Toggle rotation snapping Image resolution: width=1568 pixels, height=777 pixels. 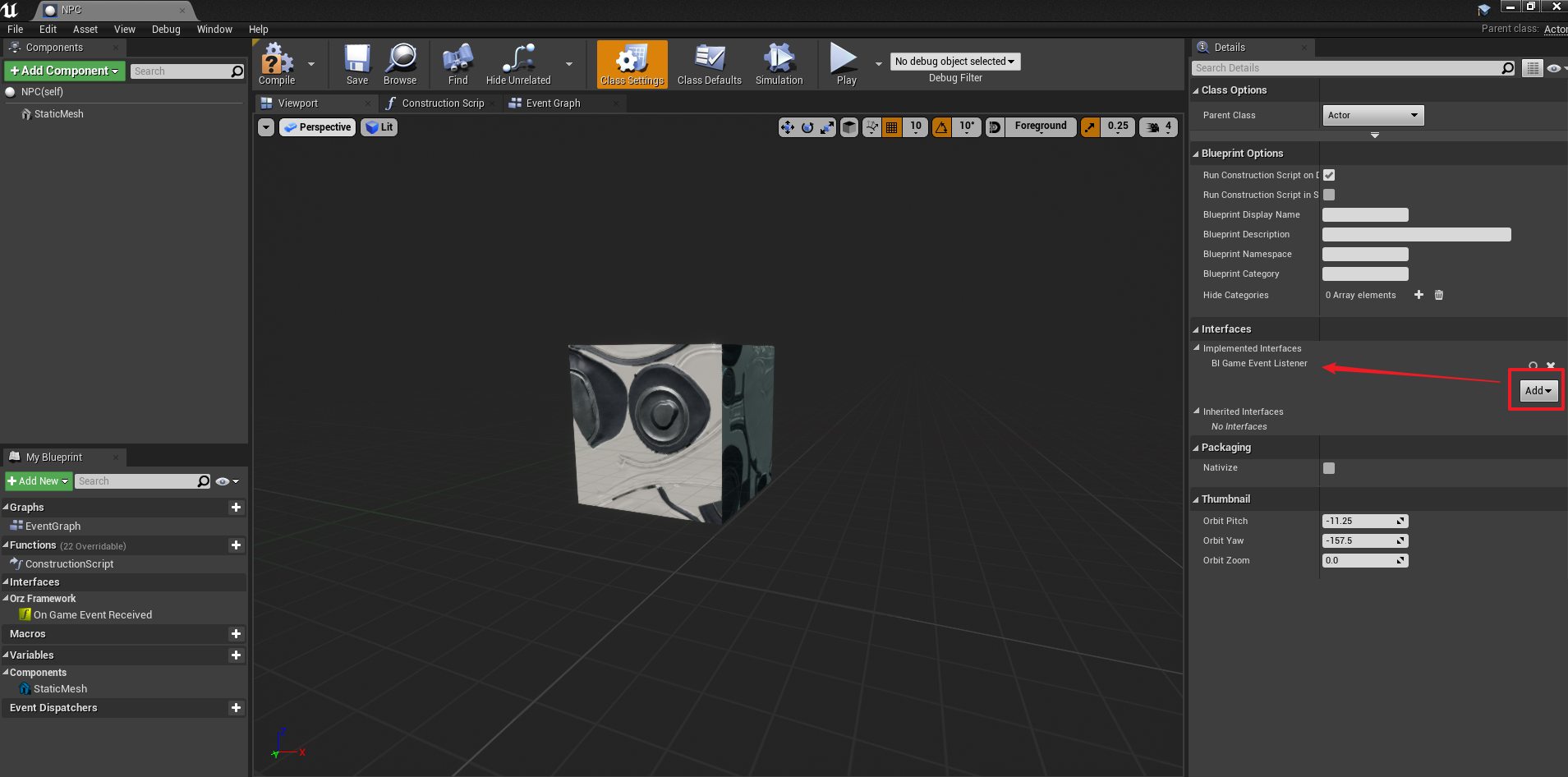tap(941, 127)
